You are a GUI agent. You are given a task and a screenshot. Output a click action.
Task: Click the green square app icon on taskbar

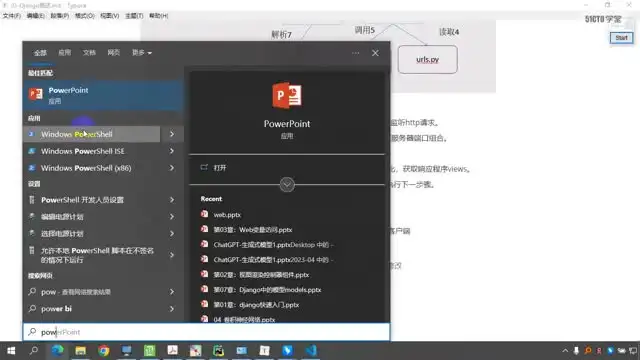tap(149, 351)
